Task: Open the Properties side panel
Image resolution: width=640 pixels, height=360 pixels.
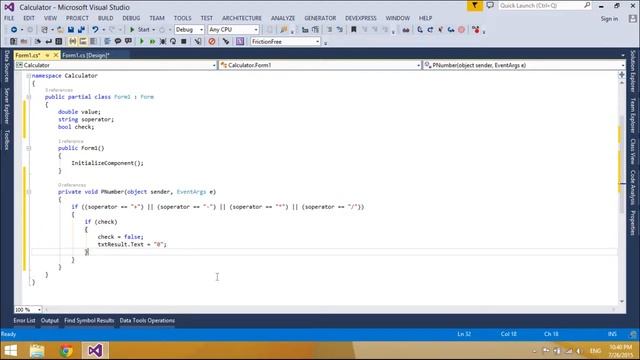Action: [633, 223]
